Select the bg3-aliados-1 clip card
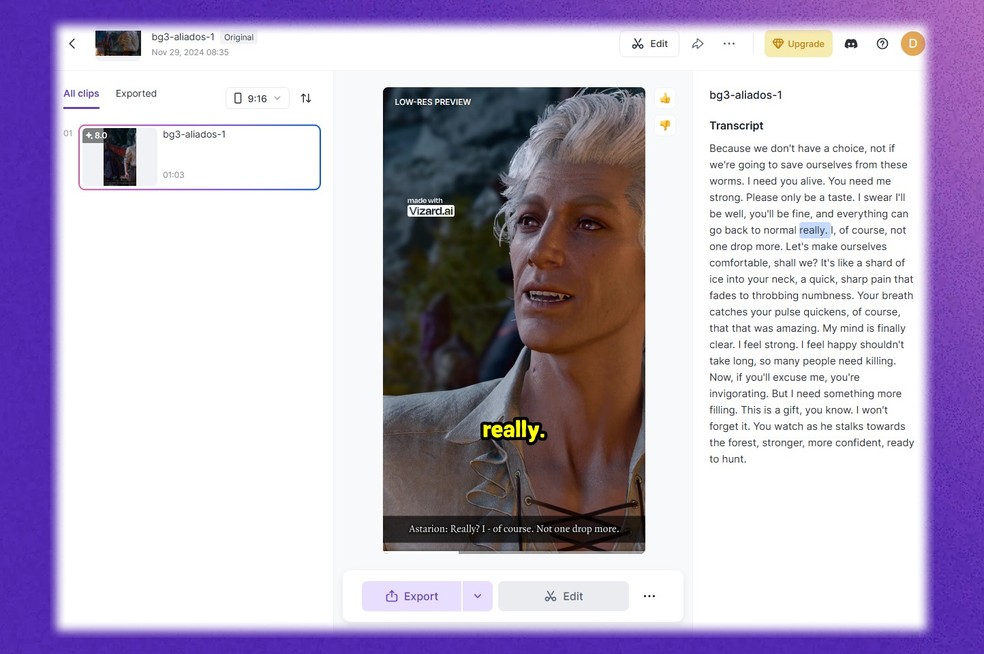Image resolution: width=984 pixels, height=654 pixels. [200, 157]
